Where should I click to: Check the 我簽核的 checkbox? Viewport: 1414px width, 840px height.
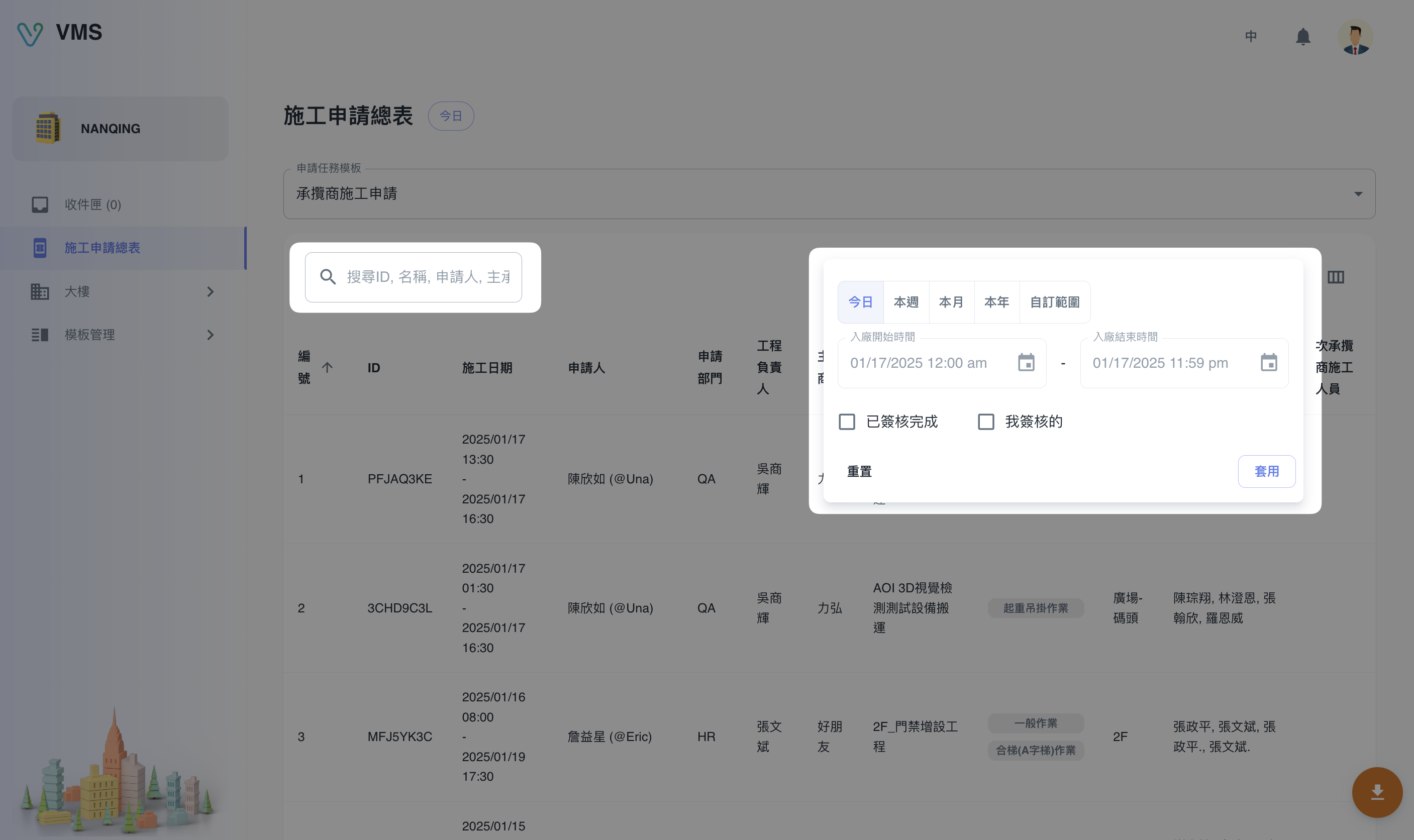[986, 422]
